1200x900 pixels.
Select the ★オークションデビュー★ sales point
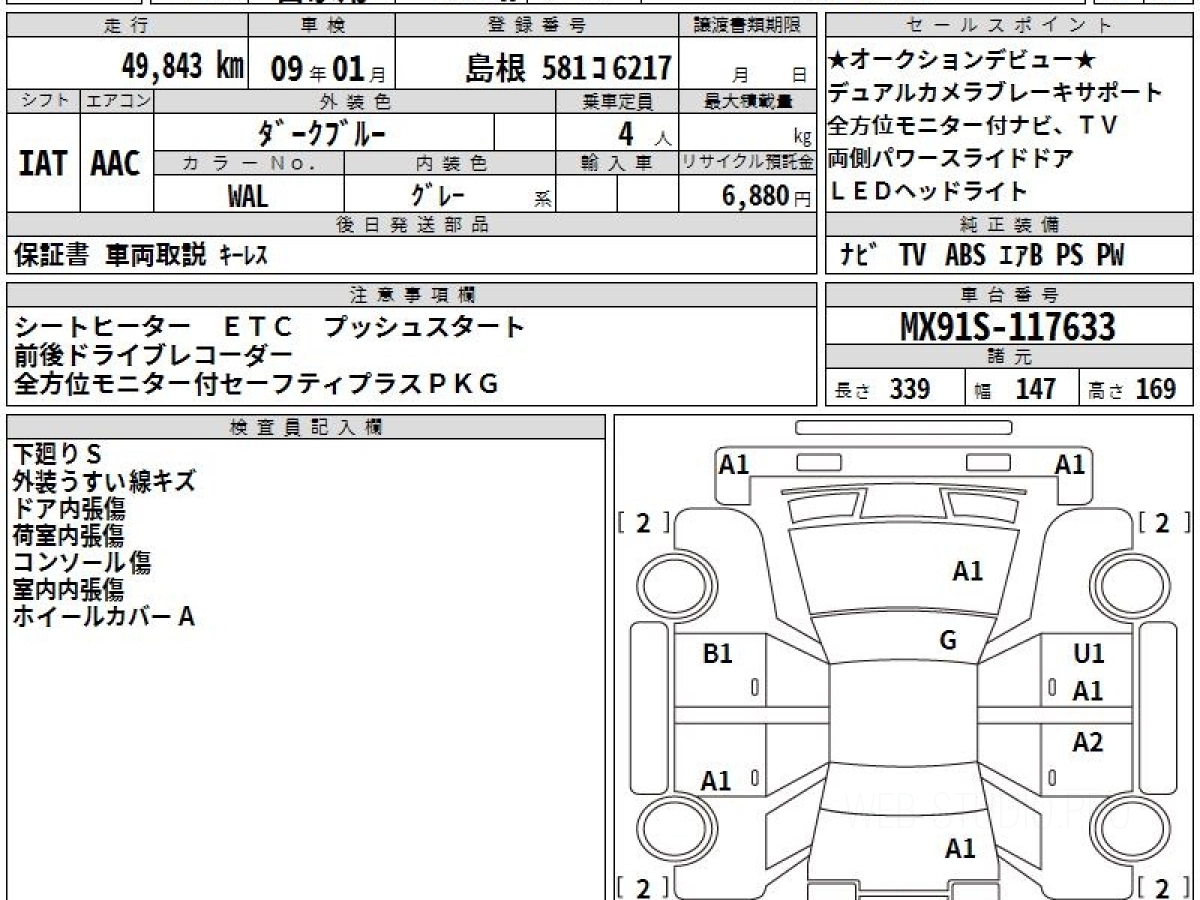[x=962, y=60]
